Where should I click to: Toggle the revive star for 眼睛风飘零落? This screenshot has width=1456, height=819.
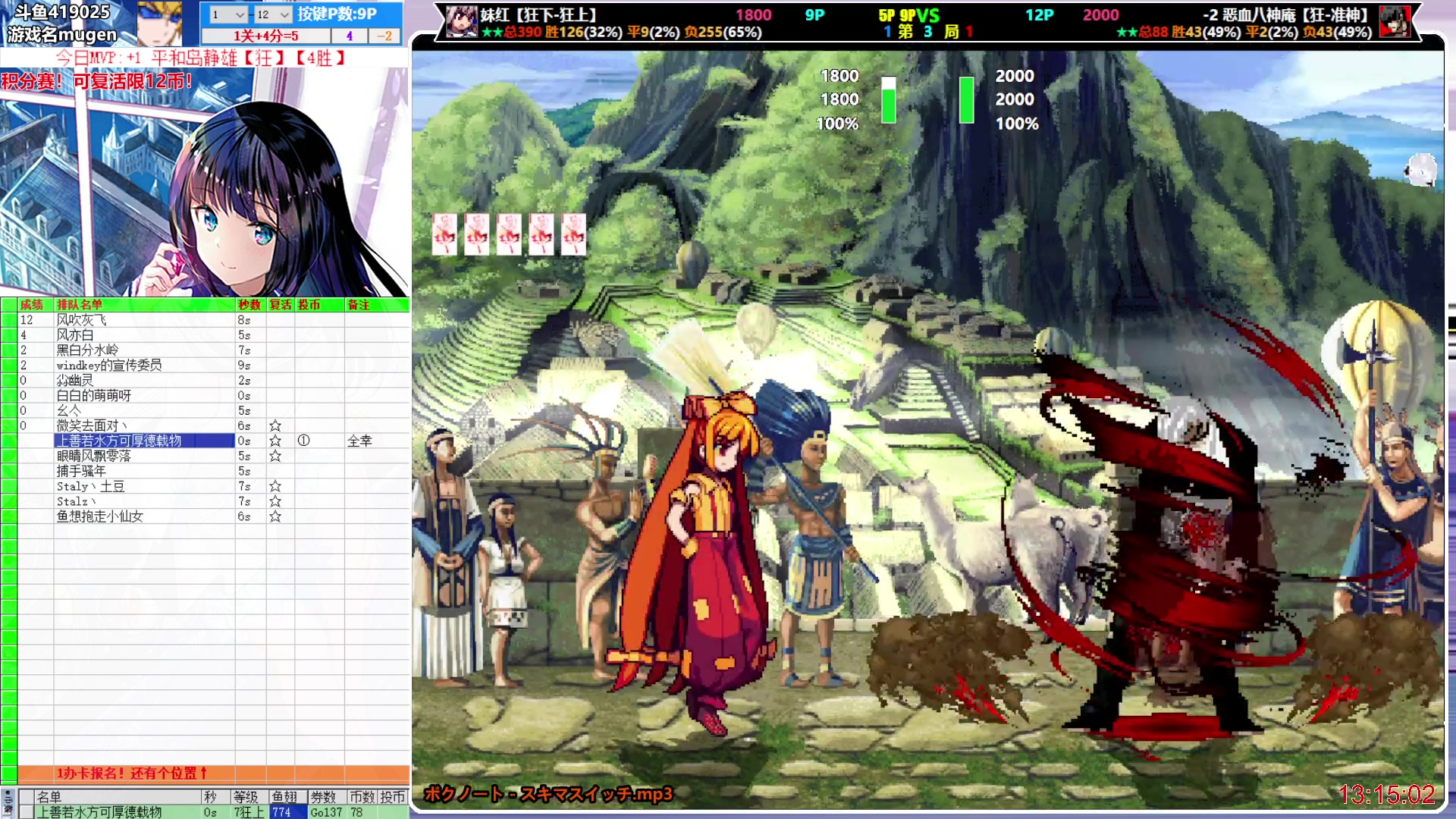(275, 456)
